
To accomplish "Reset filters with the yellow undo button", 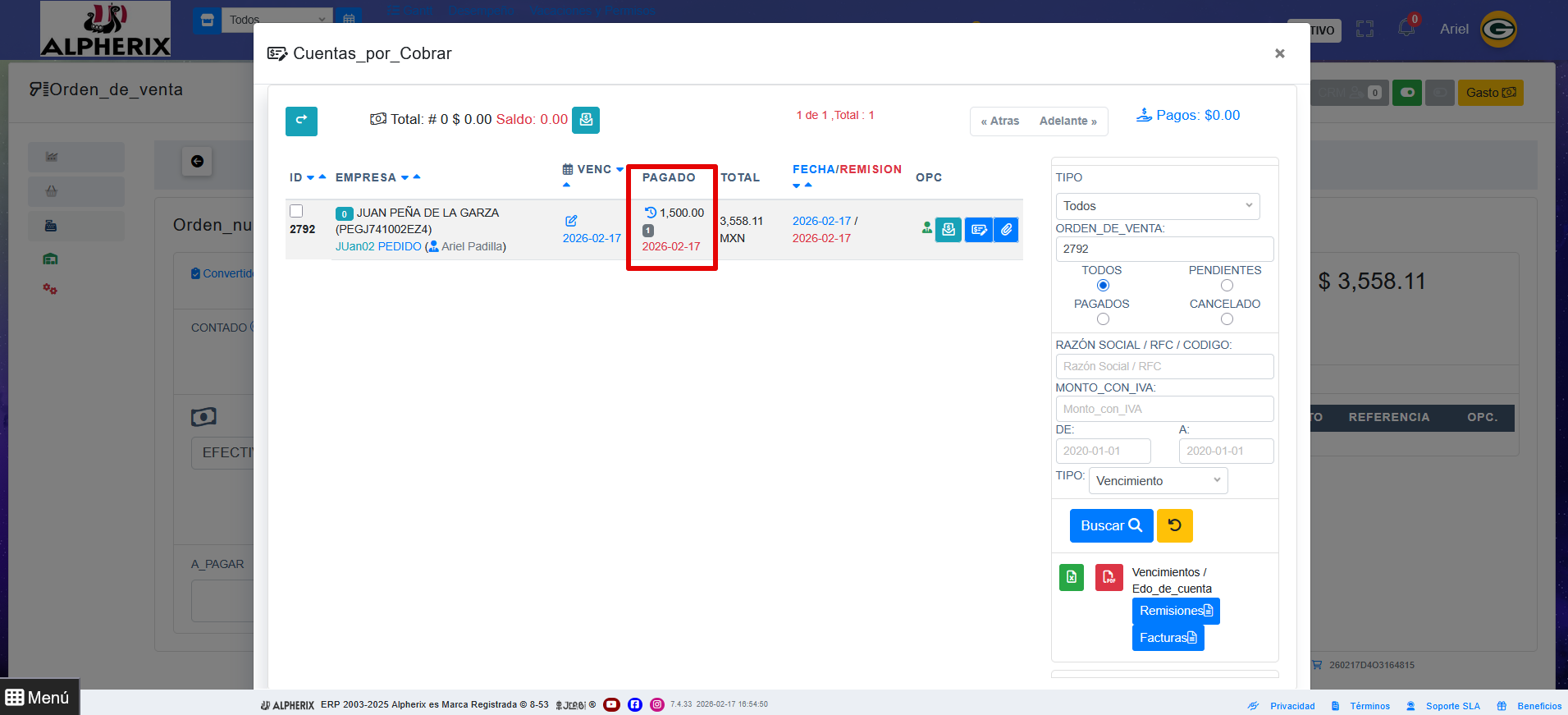I will tap(1174, 525).
